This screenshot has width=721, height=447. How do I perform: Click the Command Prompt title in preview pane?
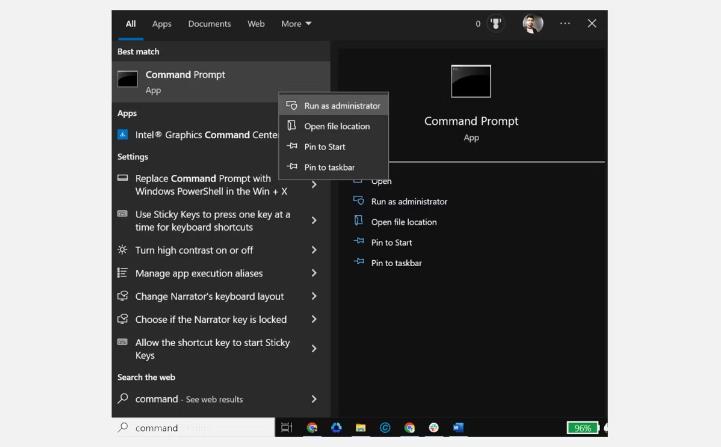(471, 121)
